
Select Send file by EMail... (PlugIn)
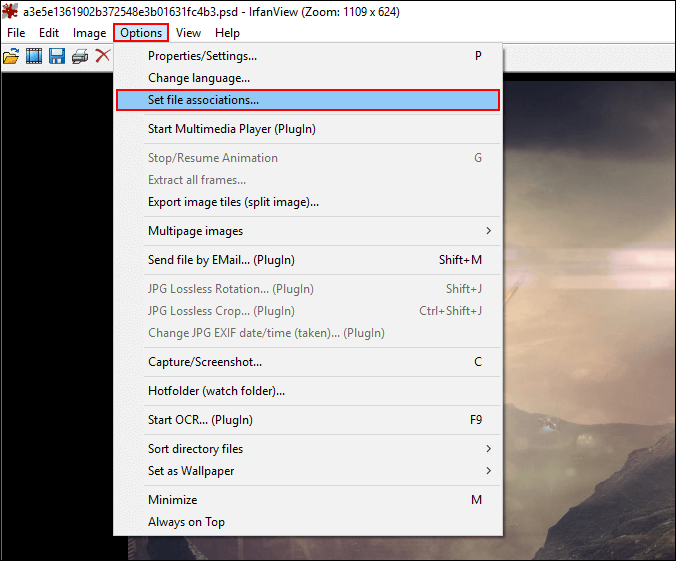[308, 260]
